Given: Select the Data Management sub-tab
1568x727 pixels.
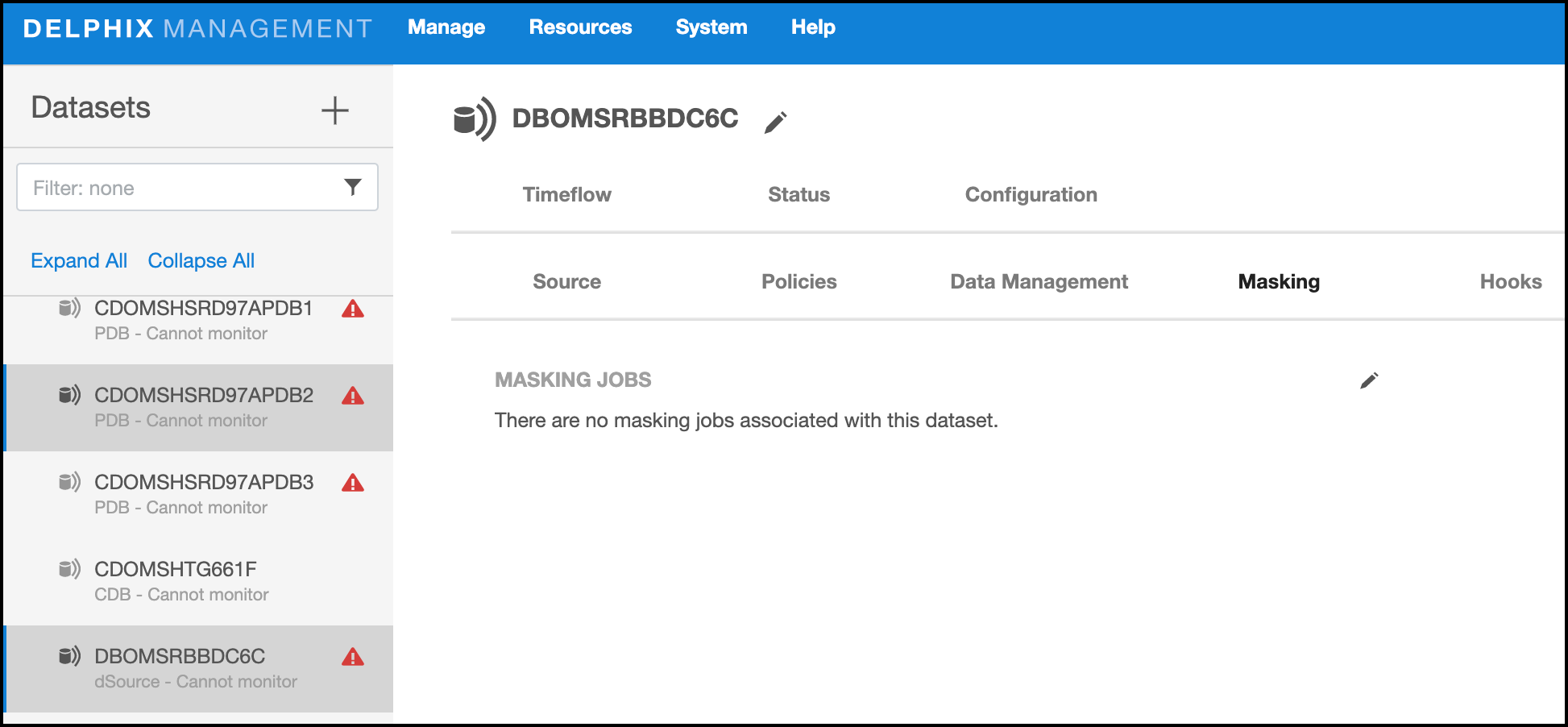Looking at the screenshot, I should coord(1039,282).
